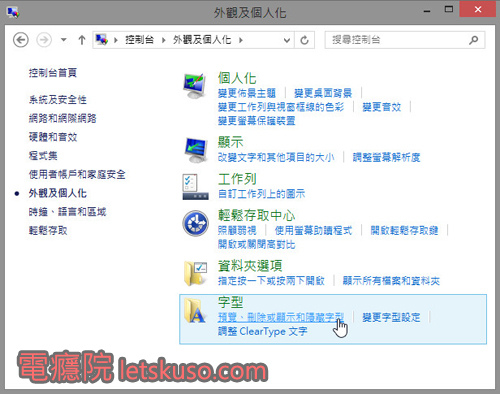Click 調整螢幕解析度 link
The height and width of the screenshot is (394, 500).
(x=386, y=157)
